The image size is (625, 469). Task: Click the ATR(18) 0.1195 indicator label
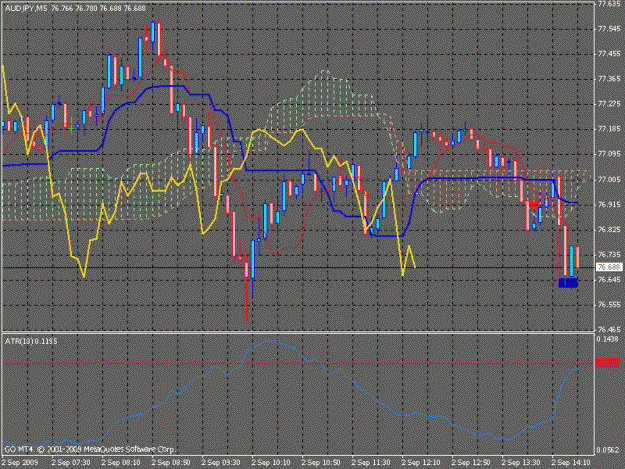[x=31, y=341]
